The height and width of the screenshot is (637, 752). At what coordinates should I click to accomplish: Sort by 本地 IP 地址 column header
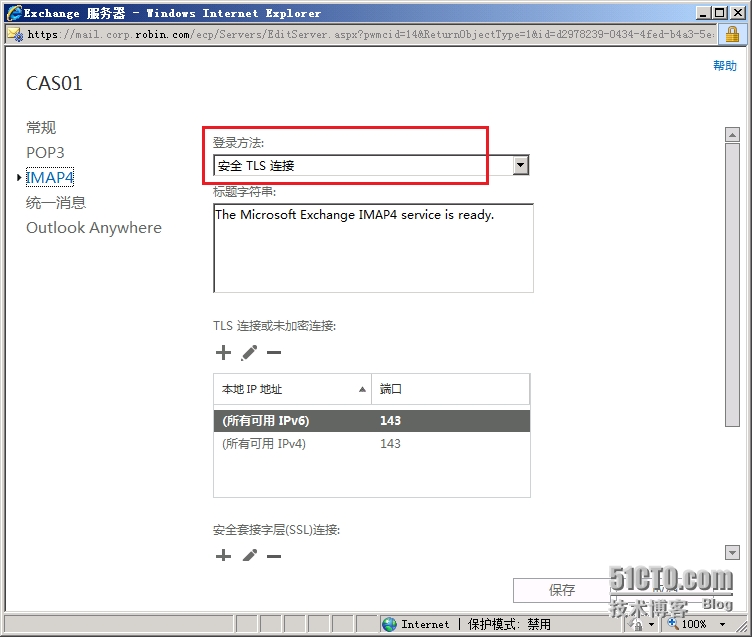[x=292, y=389]
